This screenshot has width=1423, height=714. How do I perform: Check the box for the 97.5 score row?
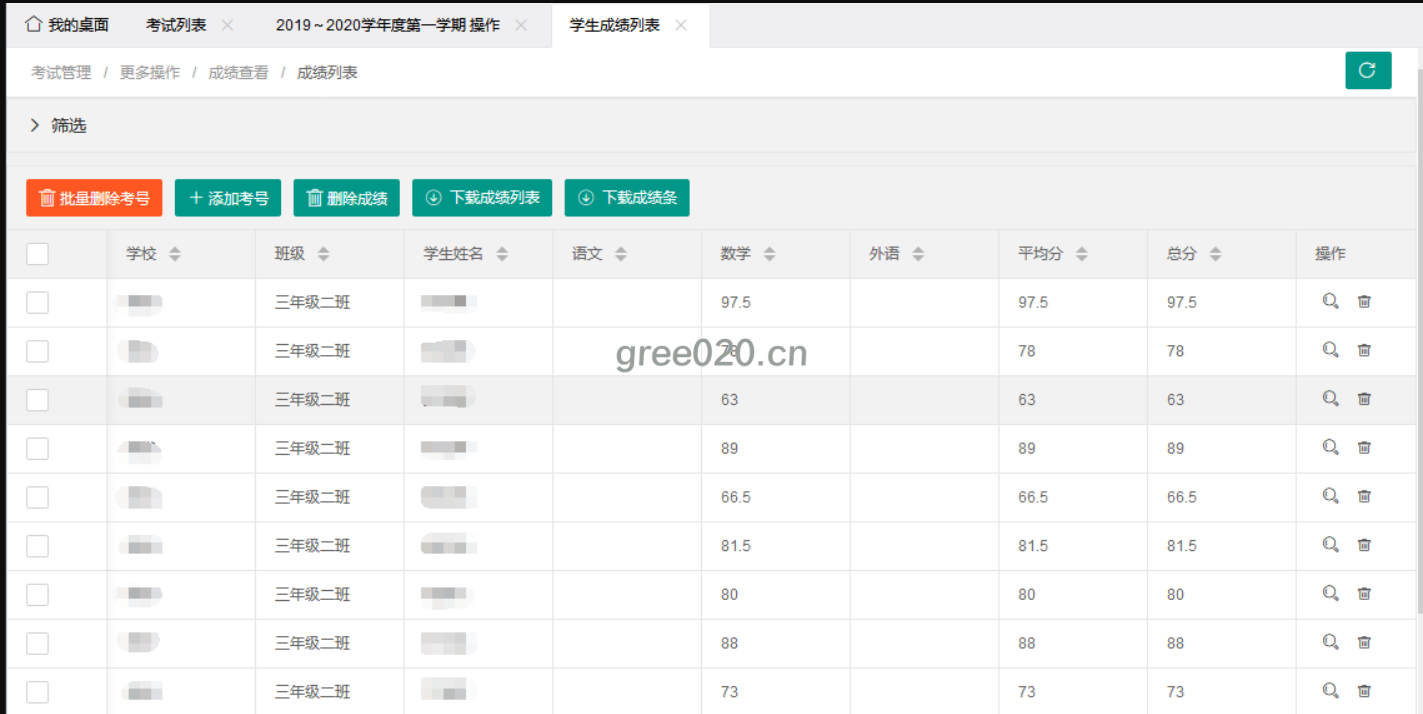[38, 302]
